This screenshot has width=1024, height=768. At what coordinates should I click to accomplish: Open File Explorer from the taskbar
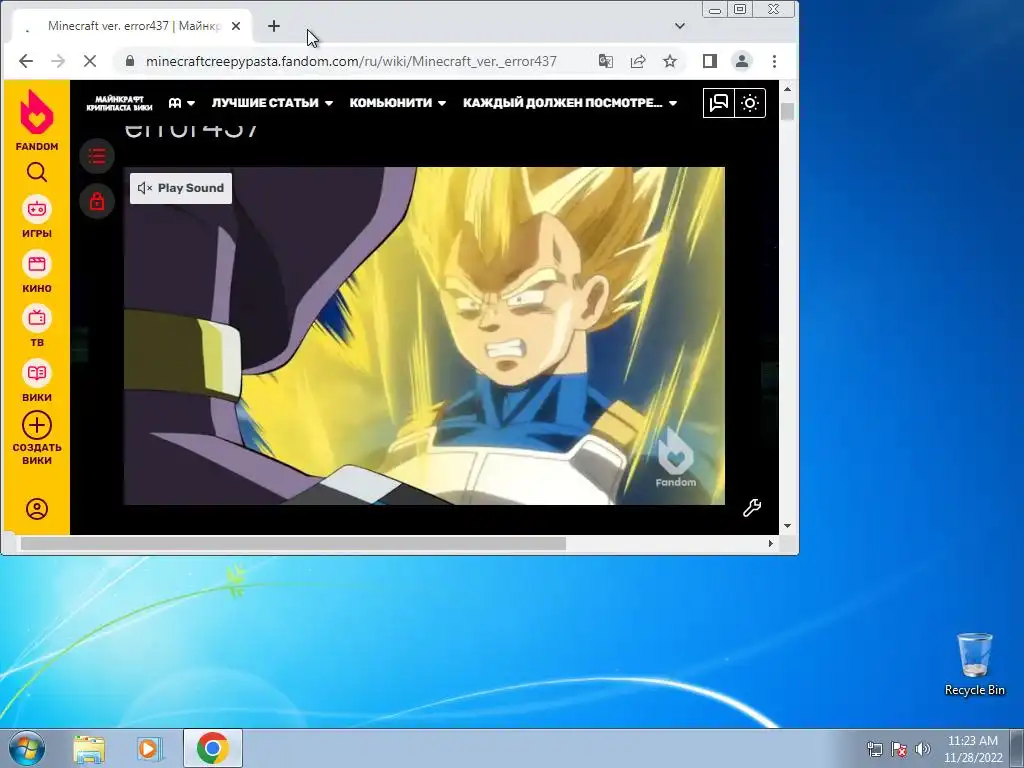click(89, 748)
